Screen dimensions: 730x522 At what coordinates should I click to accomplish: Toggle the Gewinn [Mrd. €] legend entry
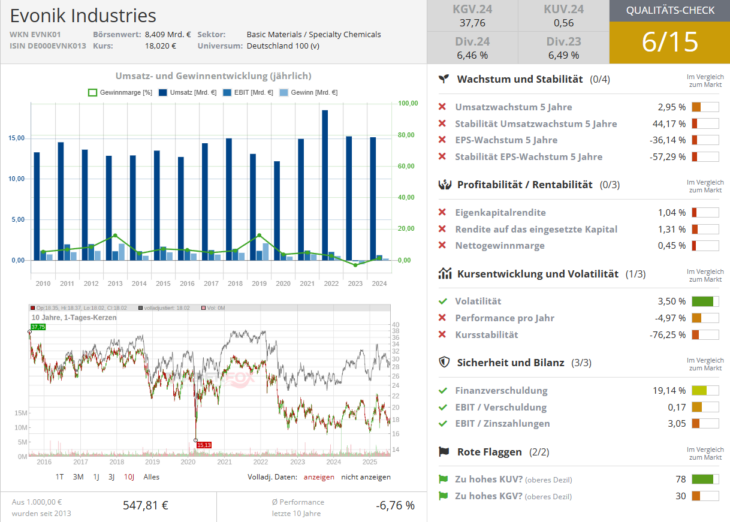click(309, 92)
